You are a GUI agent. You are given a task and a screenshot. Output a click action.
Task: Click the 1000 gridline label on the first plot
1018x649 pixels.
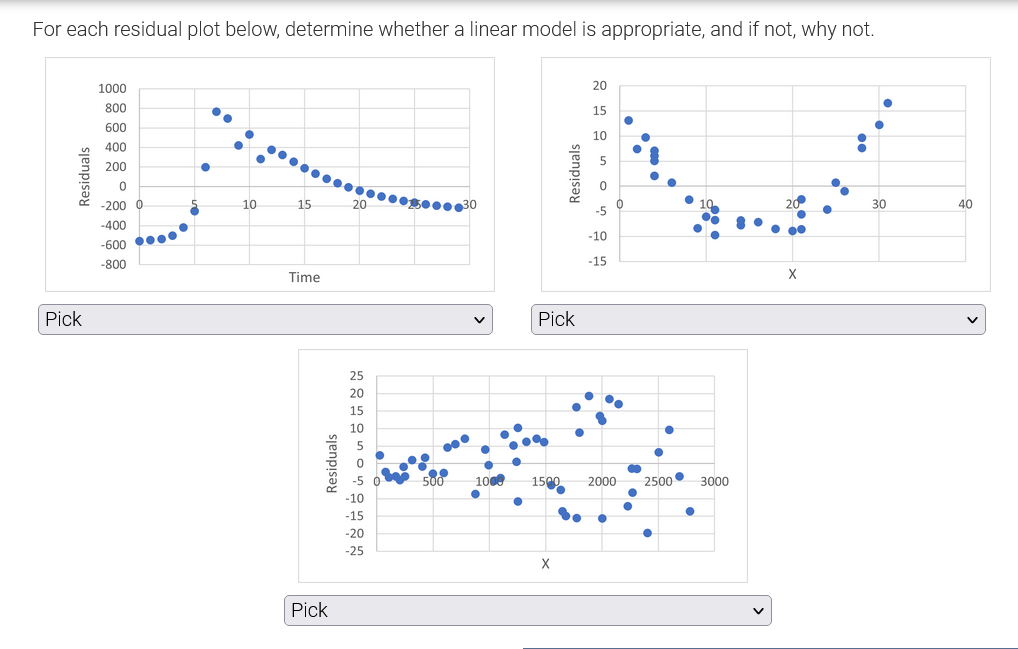(111, 89)
